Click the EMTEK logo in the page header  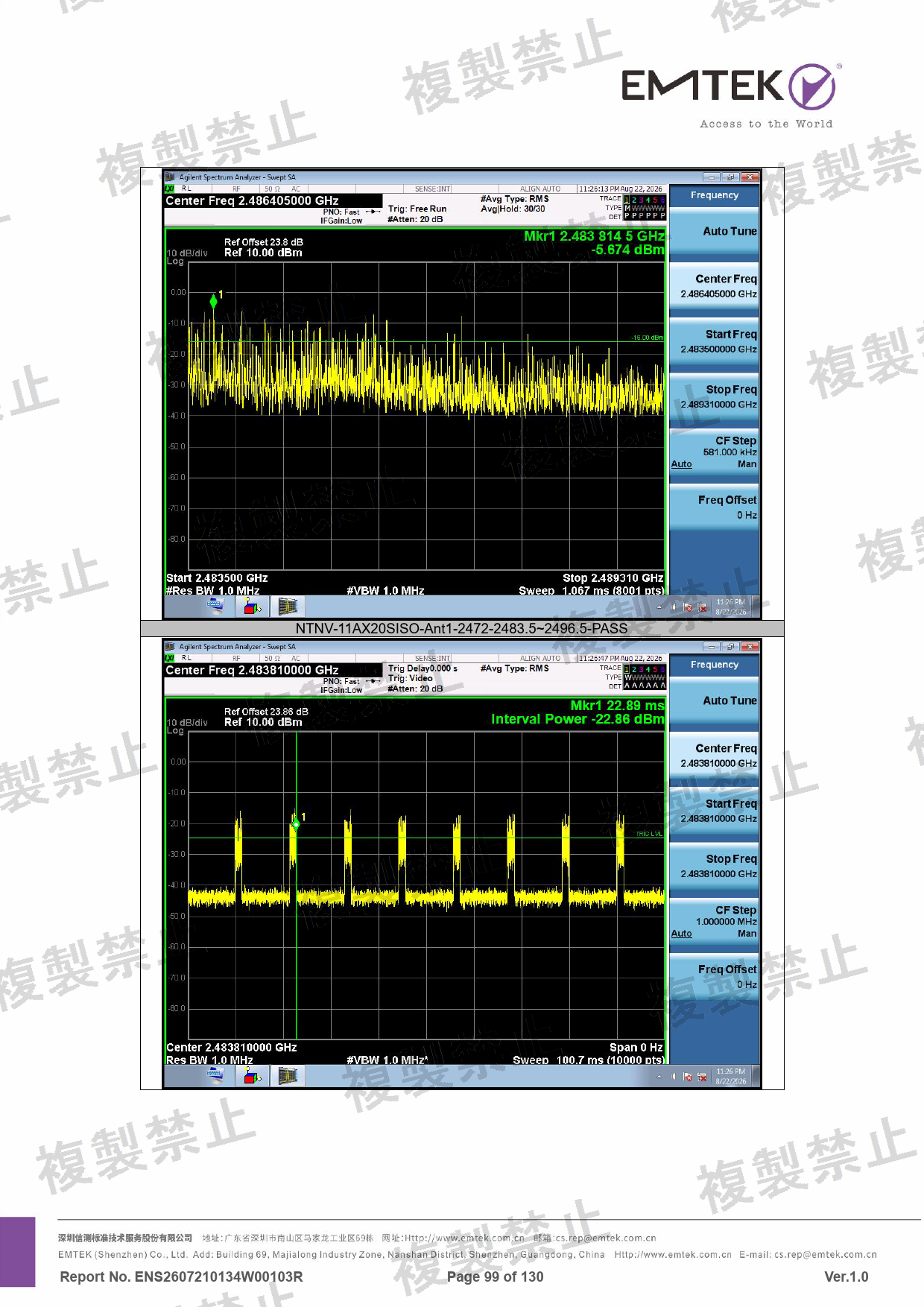(x=729, y=86)
